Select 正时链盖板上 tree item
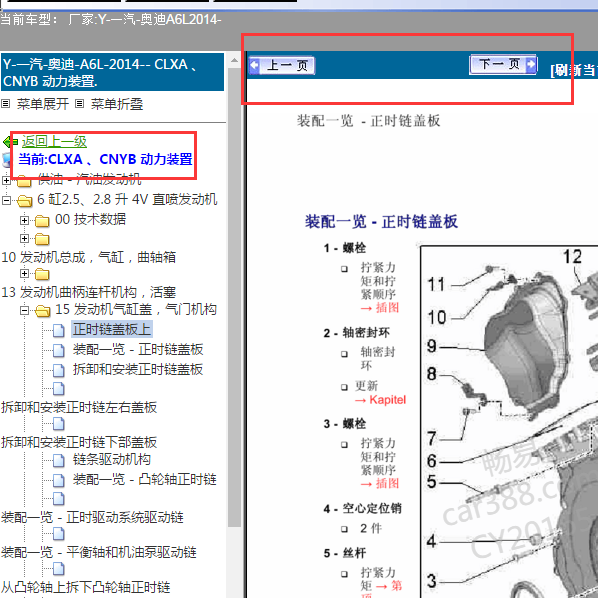 112,329
